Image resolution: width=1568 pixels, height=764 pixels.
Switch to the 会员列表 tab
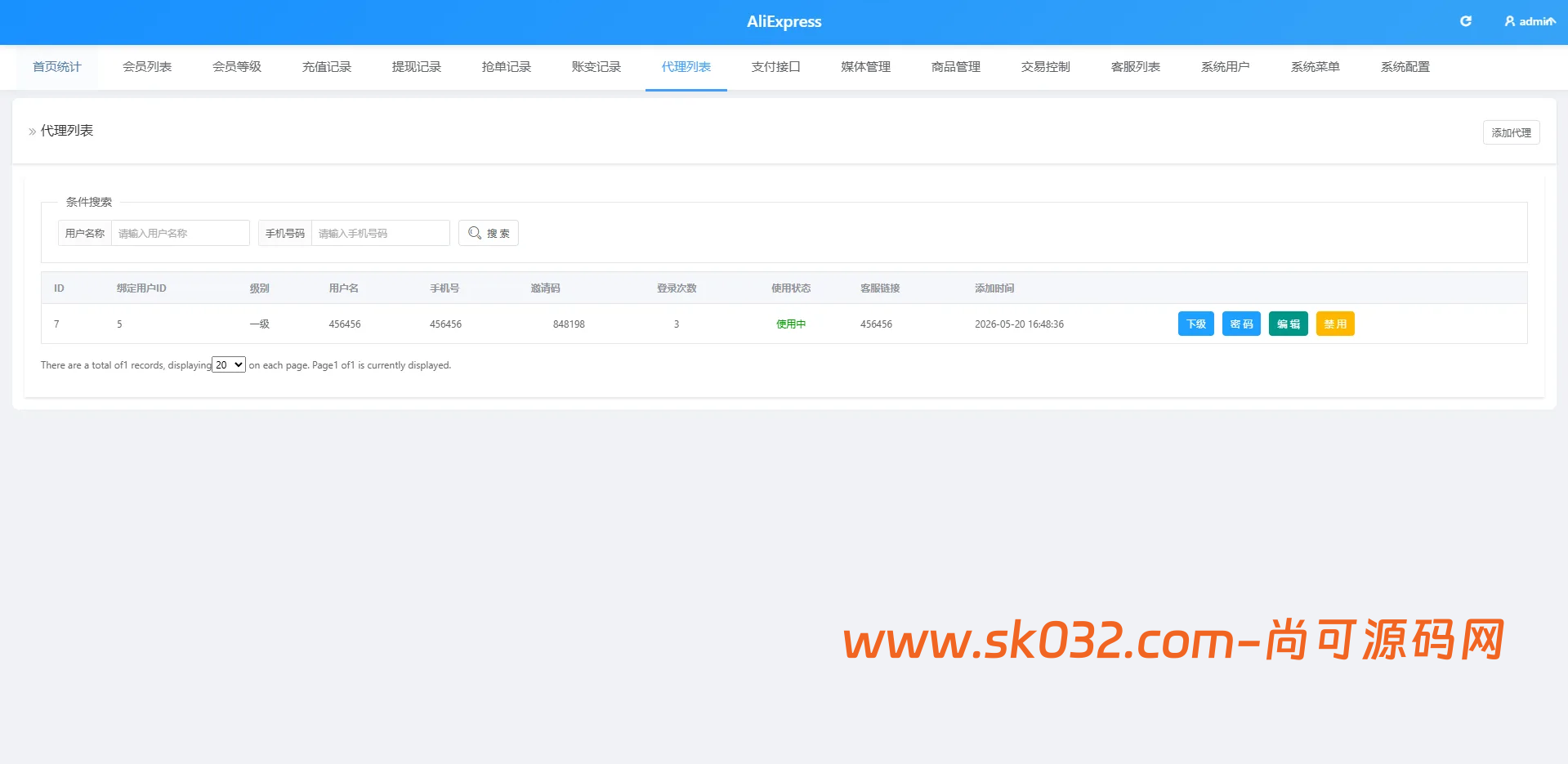(x=147, y=67)
